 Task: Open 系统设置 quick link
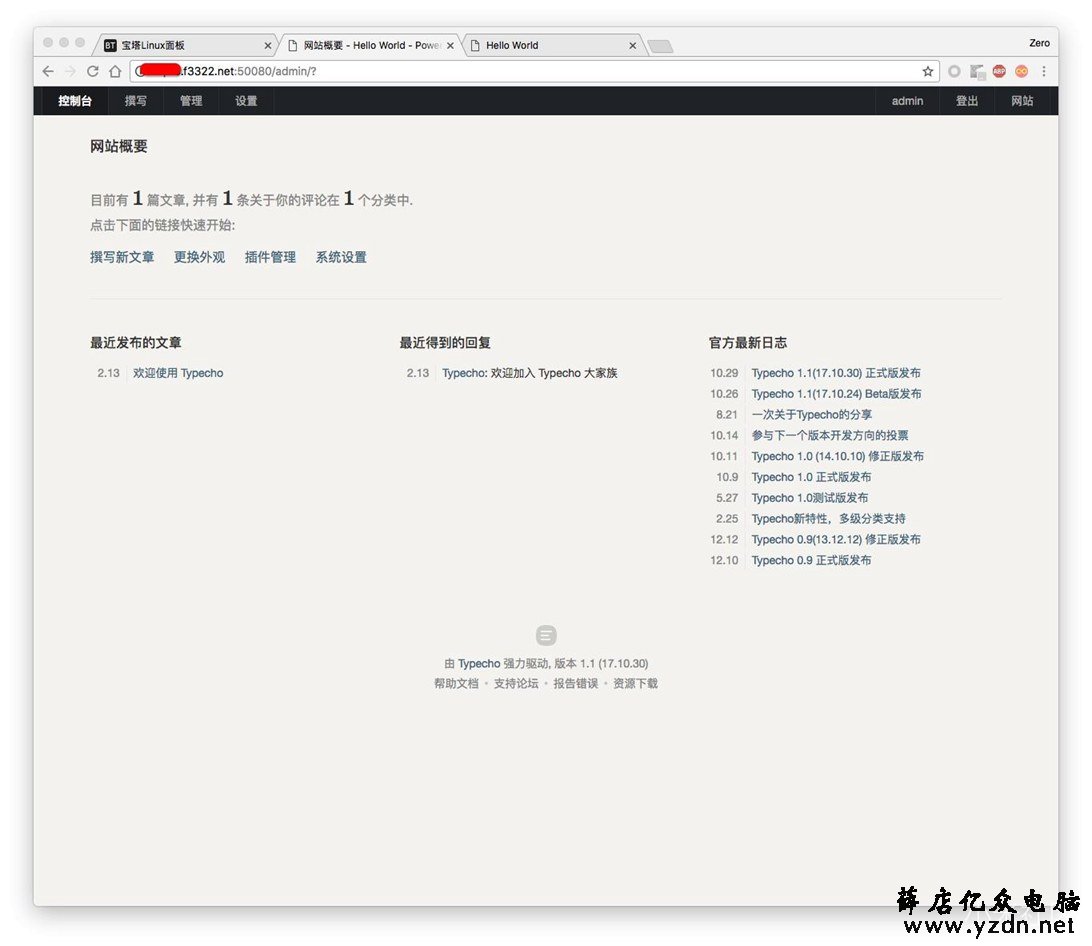341,257
